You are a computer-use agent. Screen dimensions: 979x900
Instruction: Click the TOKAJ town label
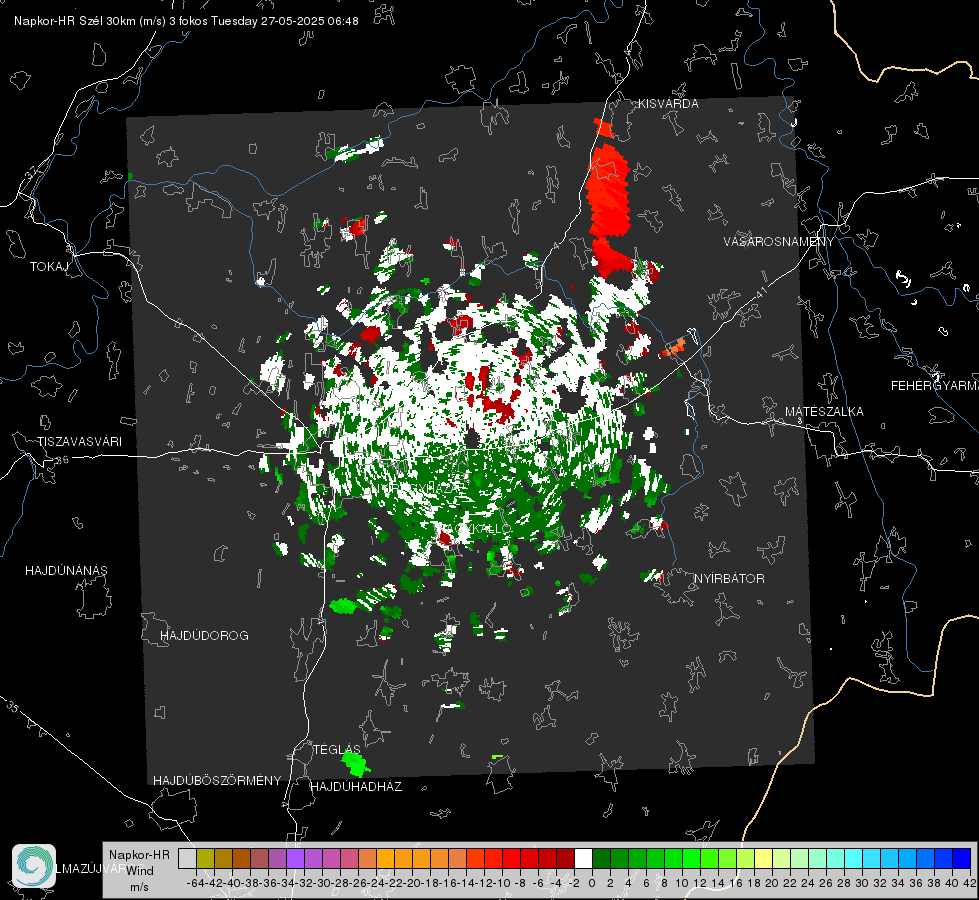tap(49, 267)
